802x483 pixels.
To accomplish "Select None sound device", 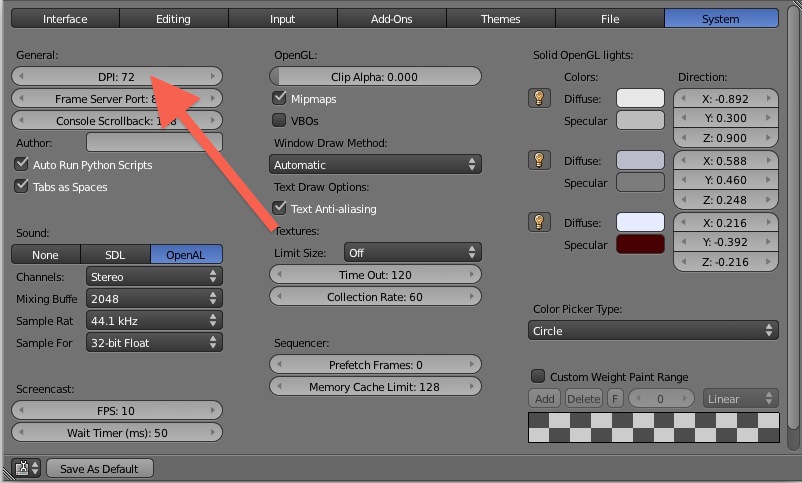I will (x=46, y=254).
